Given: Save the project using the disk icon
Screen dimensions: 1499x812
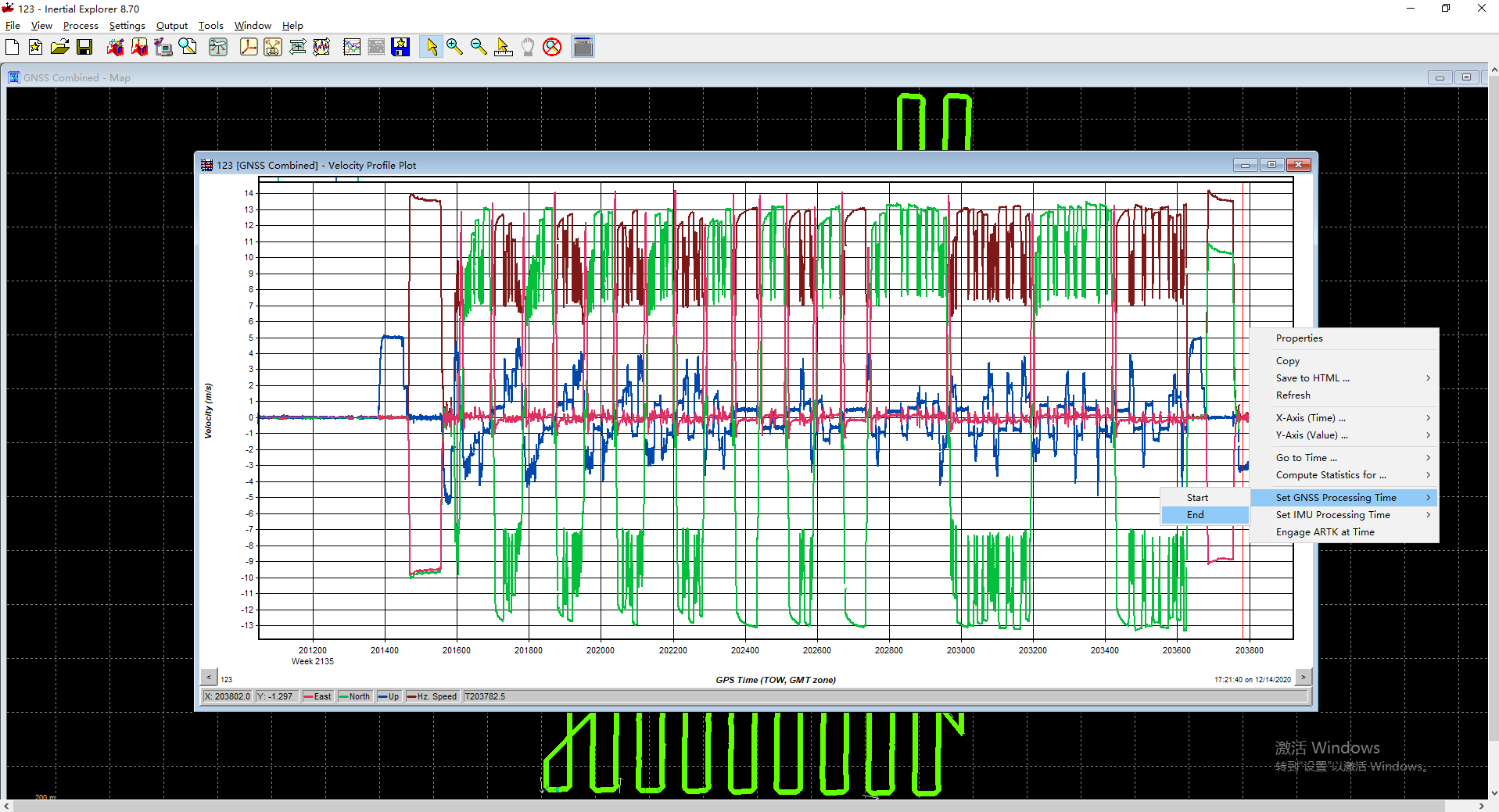Looking at the screenshot, I should (x=85, y=47).
